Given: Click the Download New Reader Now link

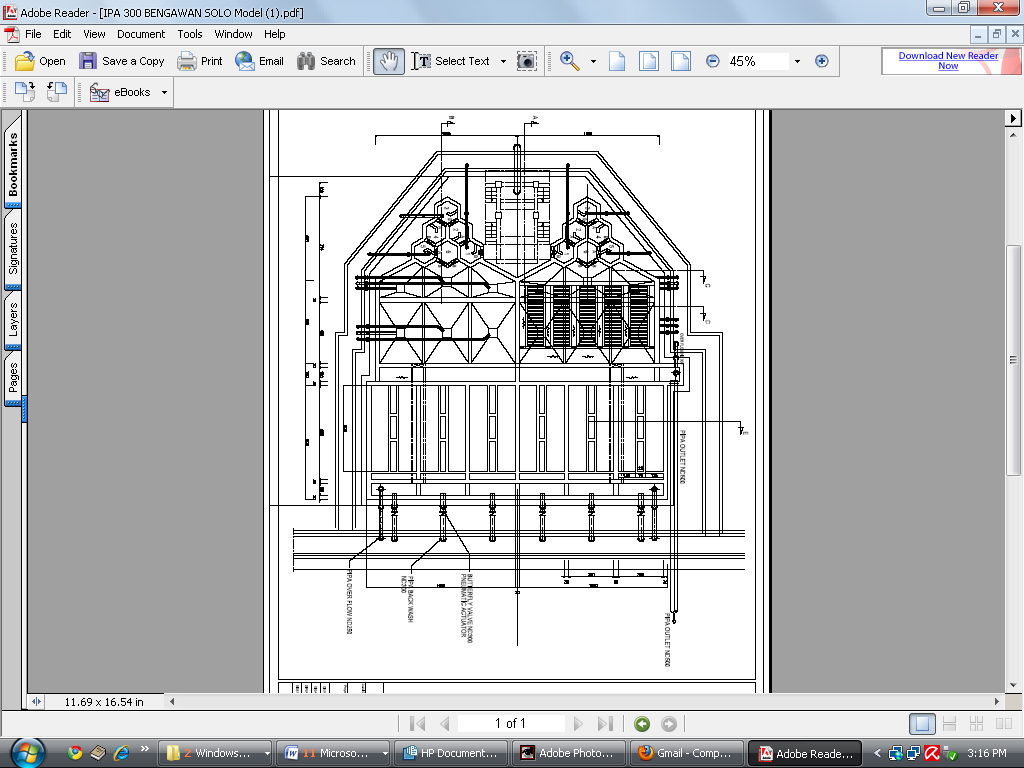Looking at the screenshot, I should (x=948, y=61).
